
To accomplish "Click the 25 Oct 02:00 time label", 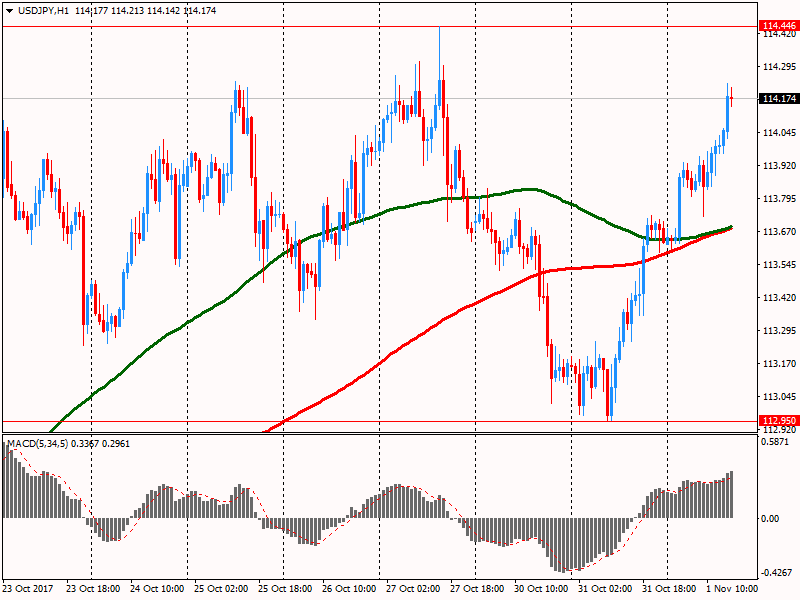I will pyautogui.click(x=221, y=589).
